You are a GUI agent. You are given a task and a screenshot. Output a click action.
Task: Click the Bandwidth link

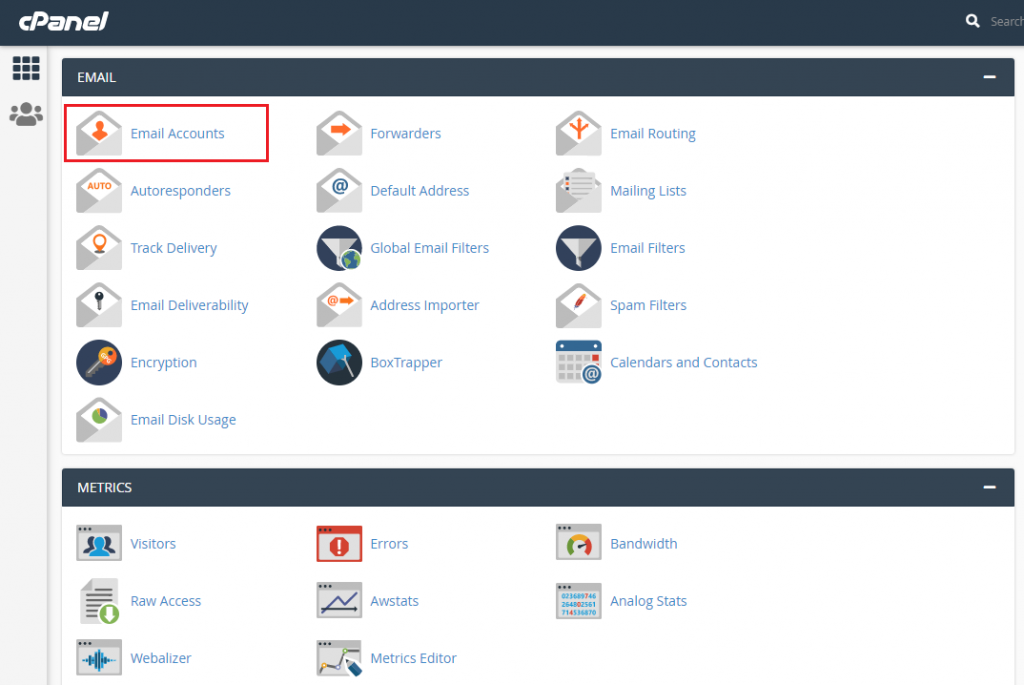tap(643, 544)
